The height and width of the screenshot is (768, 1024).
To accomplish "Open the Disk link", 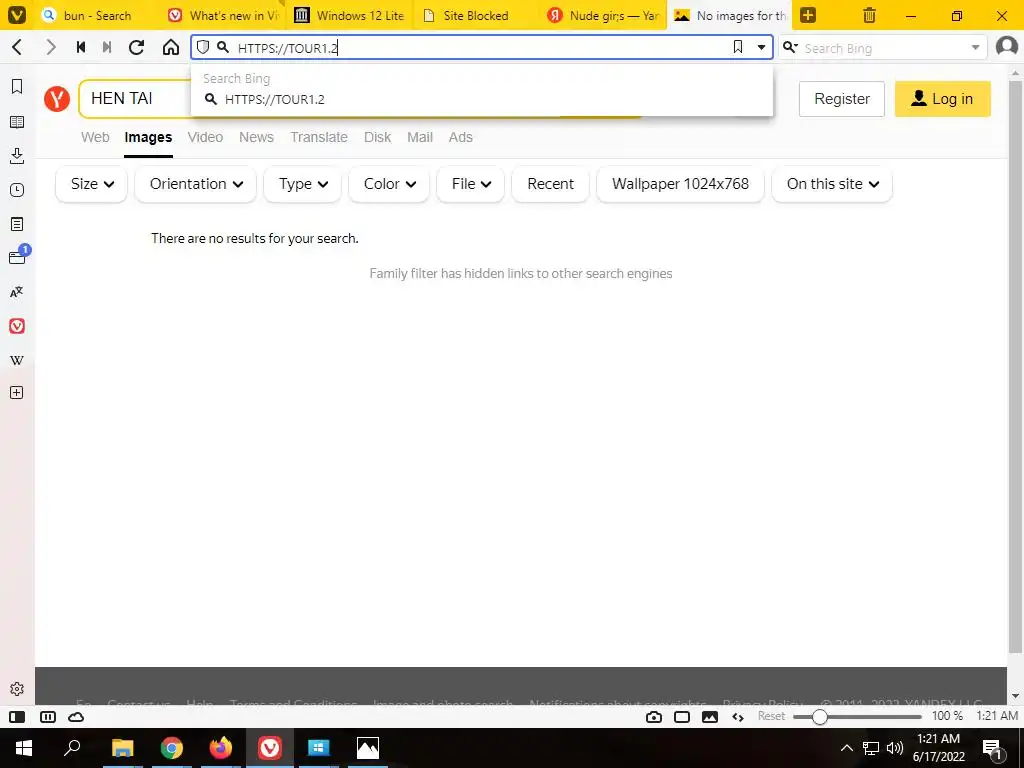I will [377, 137].
